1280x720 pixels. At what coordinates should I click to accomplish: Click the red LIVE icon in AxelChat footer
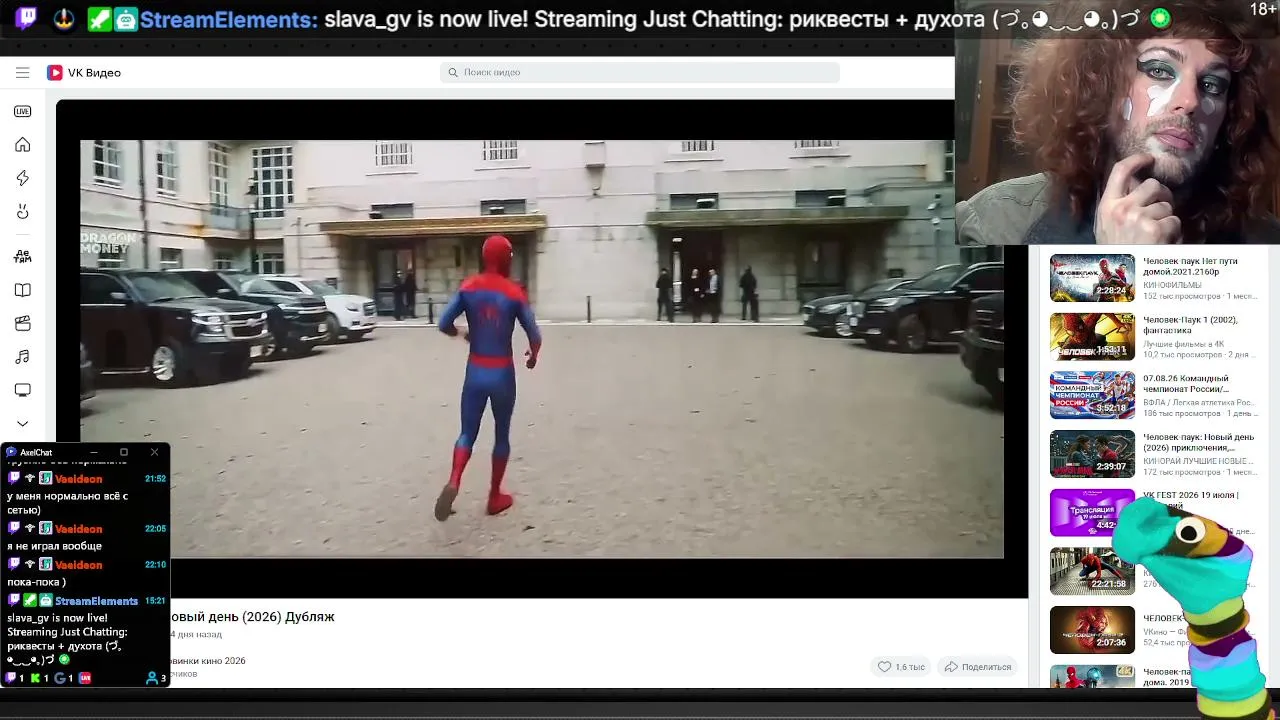(x=85, y=678)
